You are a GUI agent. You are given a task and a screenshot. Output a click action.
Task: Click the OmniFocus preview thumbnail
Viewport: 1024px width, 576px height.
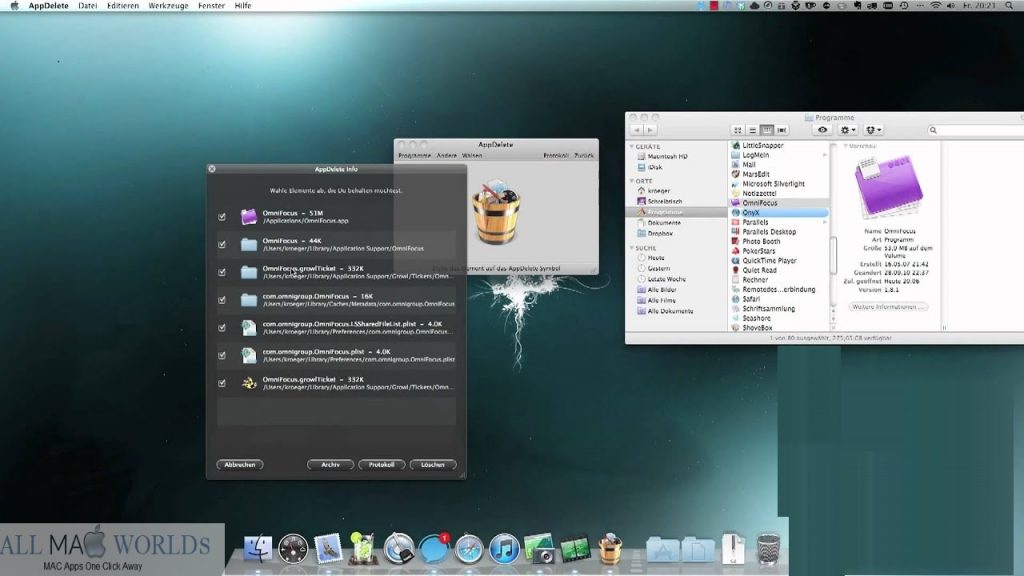[888, 187]
